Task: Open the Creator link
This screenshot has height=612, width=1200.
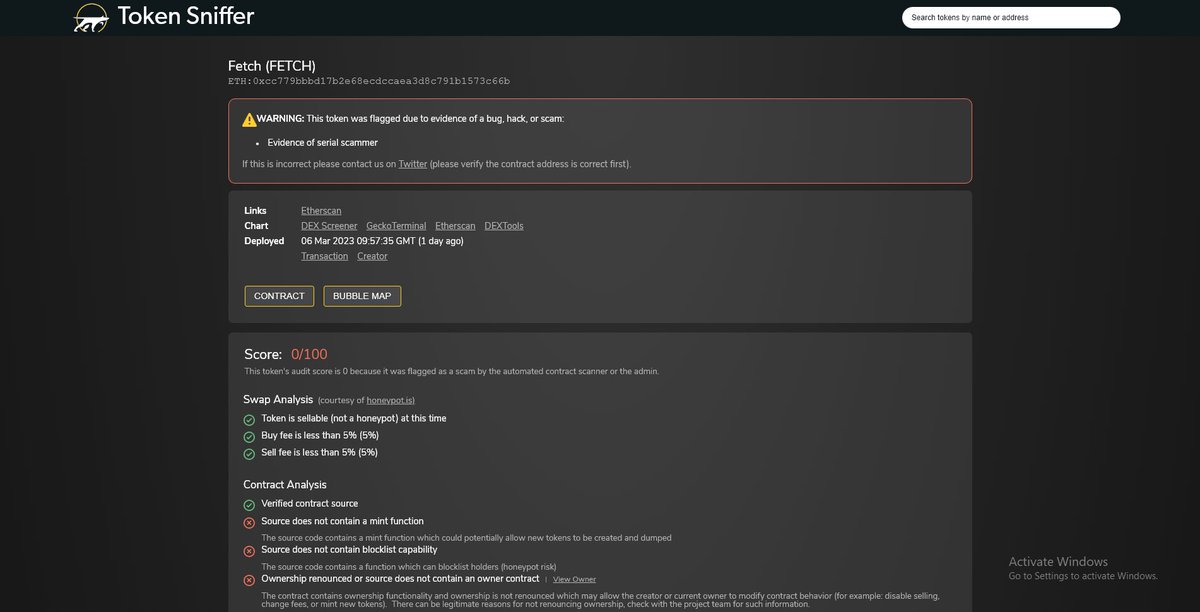Action: pos(372,256)
